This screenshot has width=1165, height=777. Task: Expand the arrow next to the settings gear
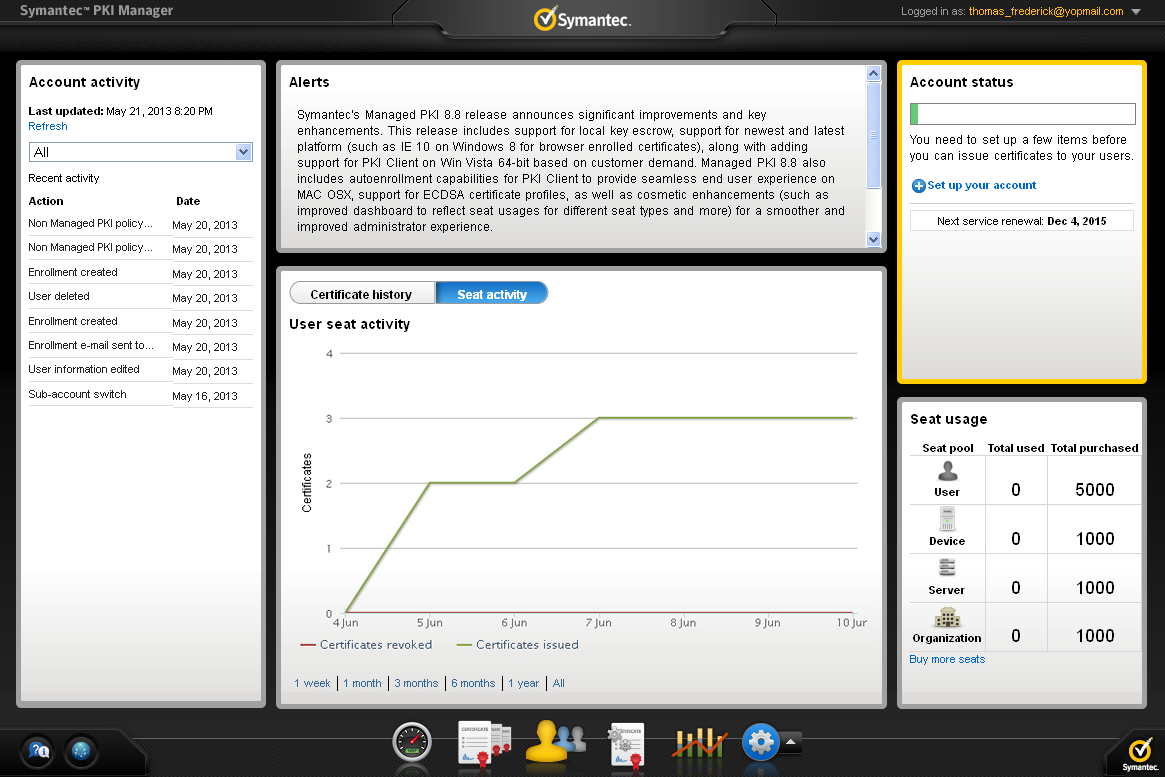pos(791,741)
